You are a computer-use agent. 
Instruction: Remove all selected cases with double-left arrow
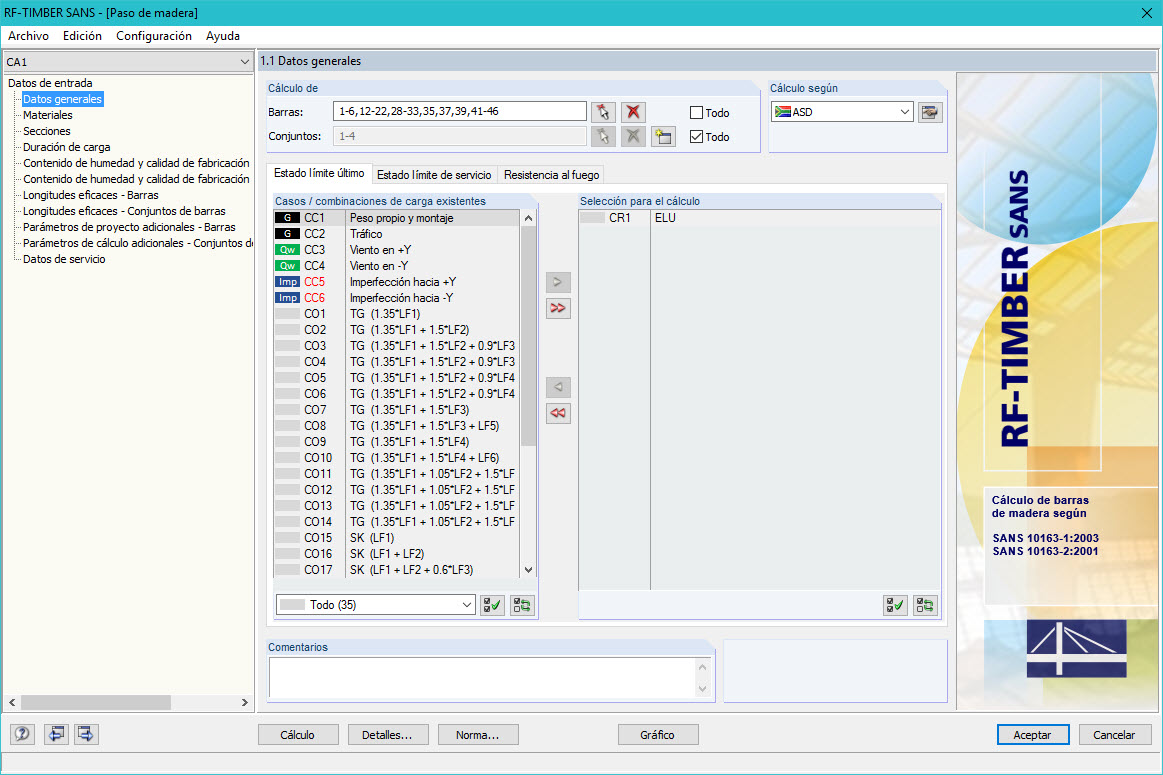[558, 412]
